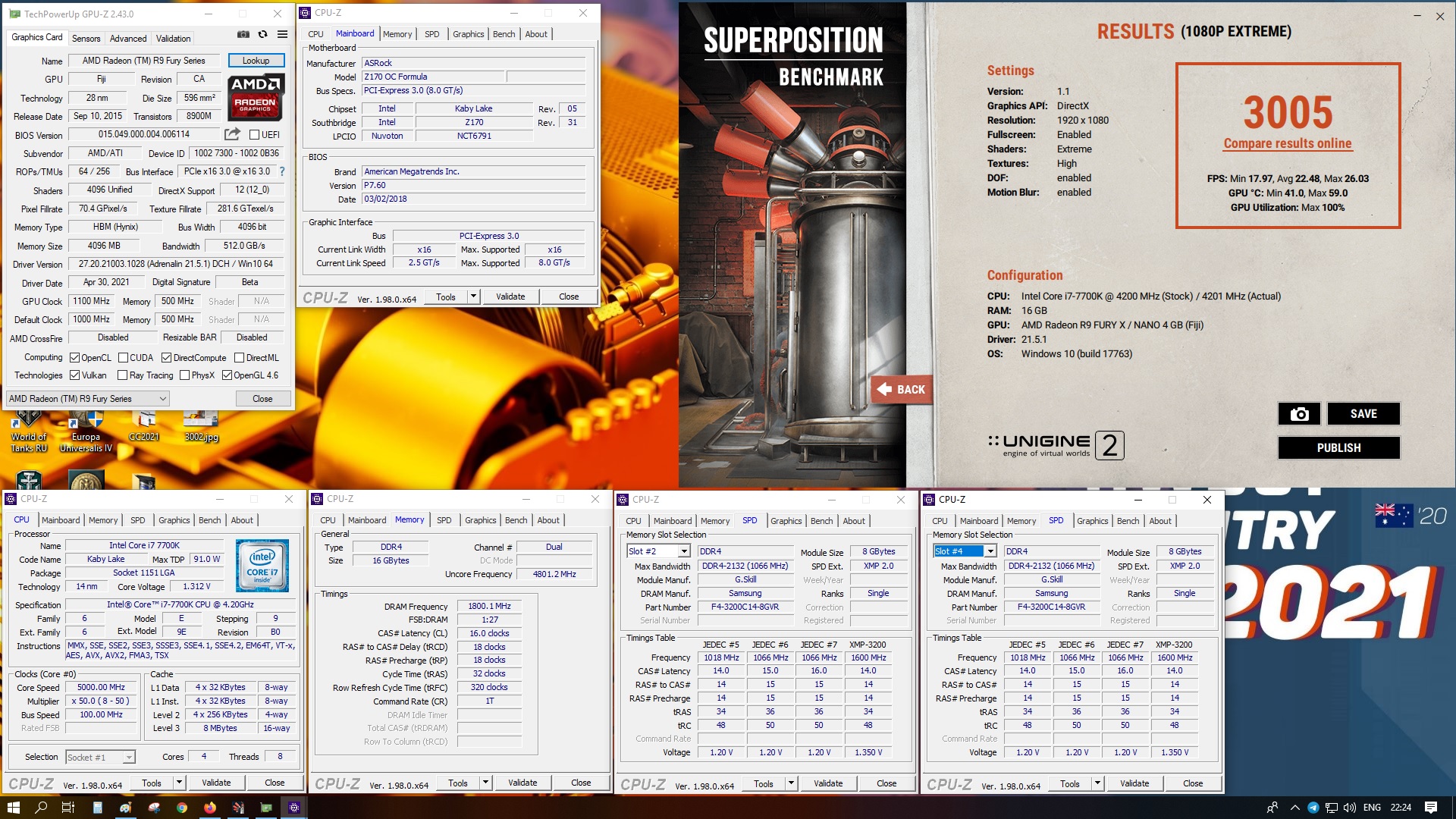Open Slot #2 memory slot dropdown
The width and height of the screenshot is (1456, 819).
658,551
